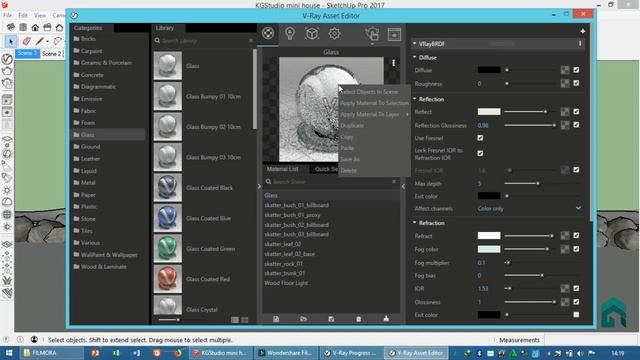Image resolution: width=640 pixels, height=360 pixels.
Task: Show the Frame Buffer window icon
Action: pos(394,35)
